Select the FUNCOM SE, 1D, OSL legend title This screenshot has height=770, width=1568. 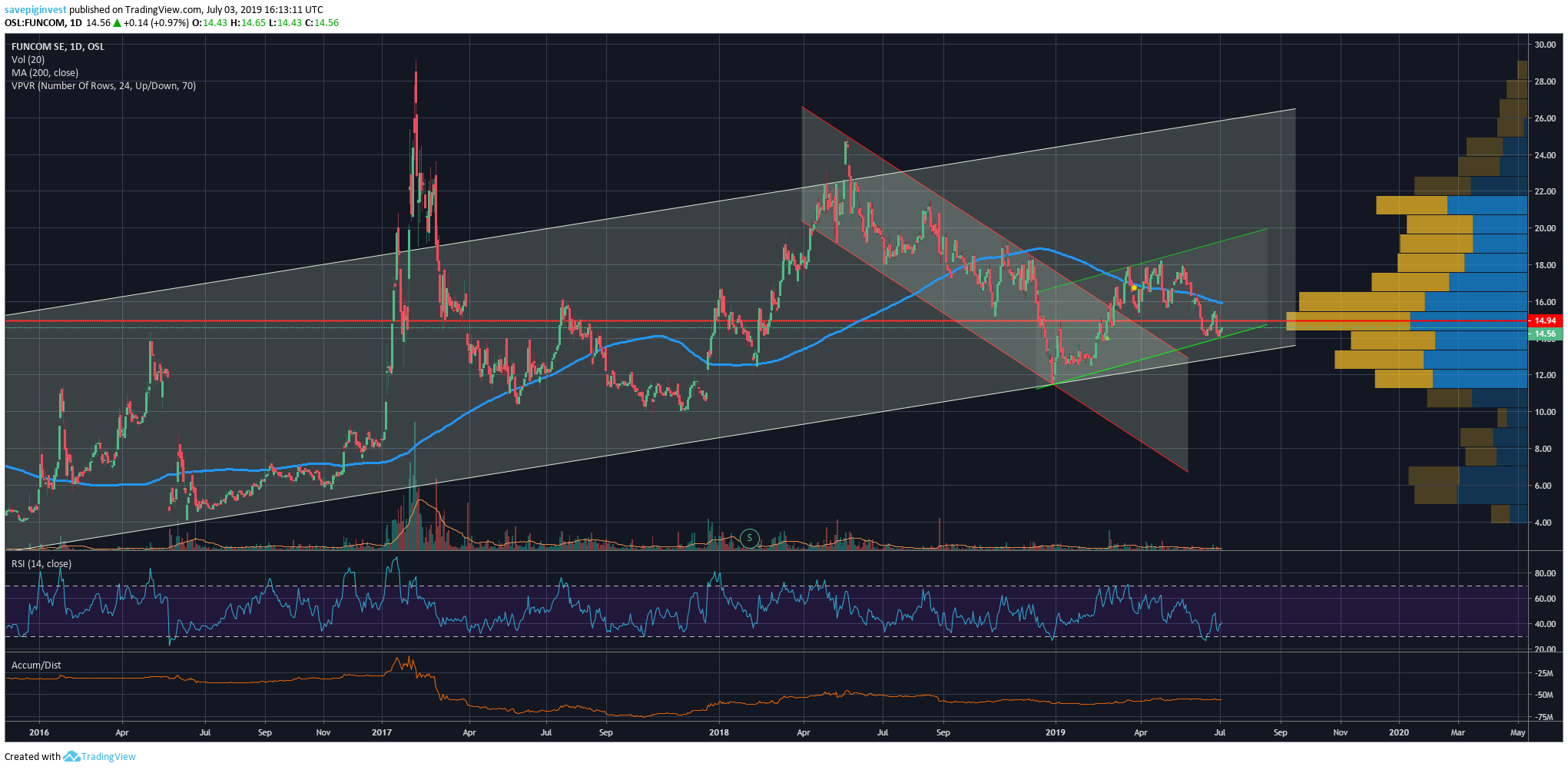click(x=58, y=47)
